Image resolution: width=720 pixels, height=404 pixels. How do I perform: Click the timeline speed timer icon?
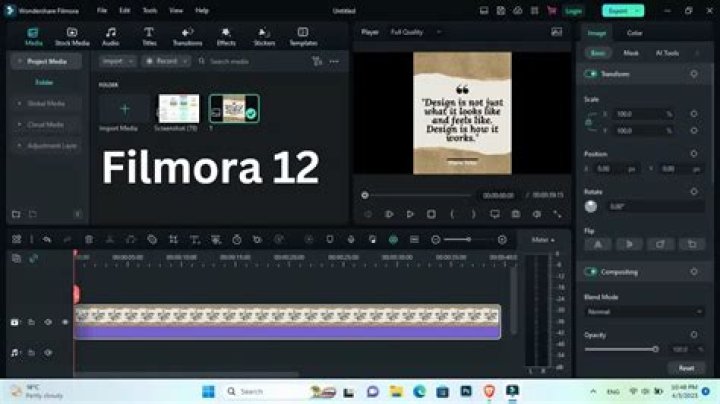pyautogui.click(x=236, y=239)
